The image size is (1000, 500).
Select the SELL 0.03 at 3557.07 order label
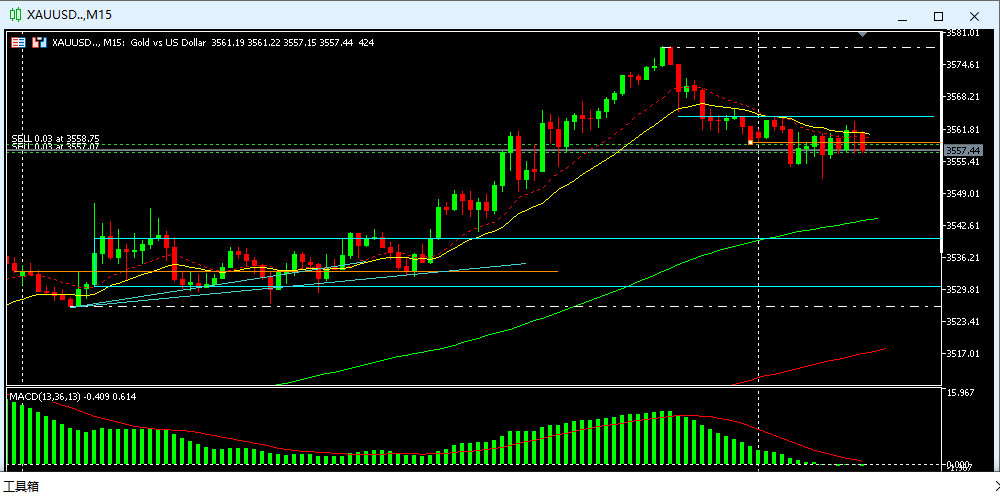[55, 146]
